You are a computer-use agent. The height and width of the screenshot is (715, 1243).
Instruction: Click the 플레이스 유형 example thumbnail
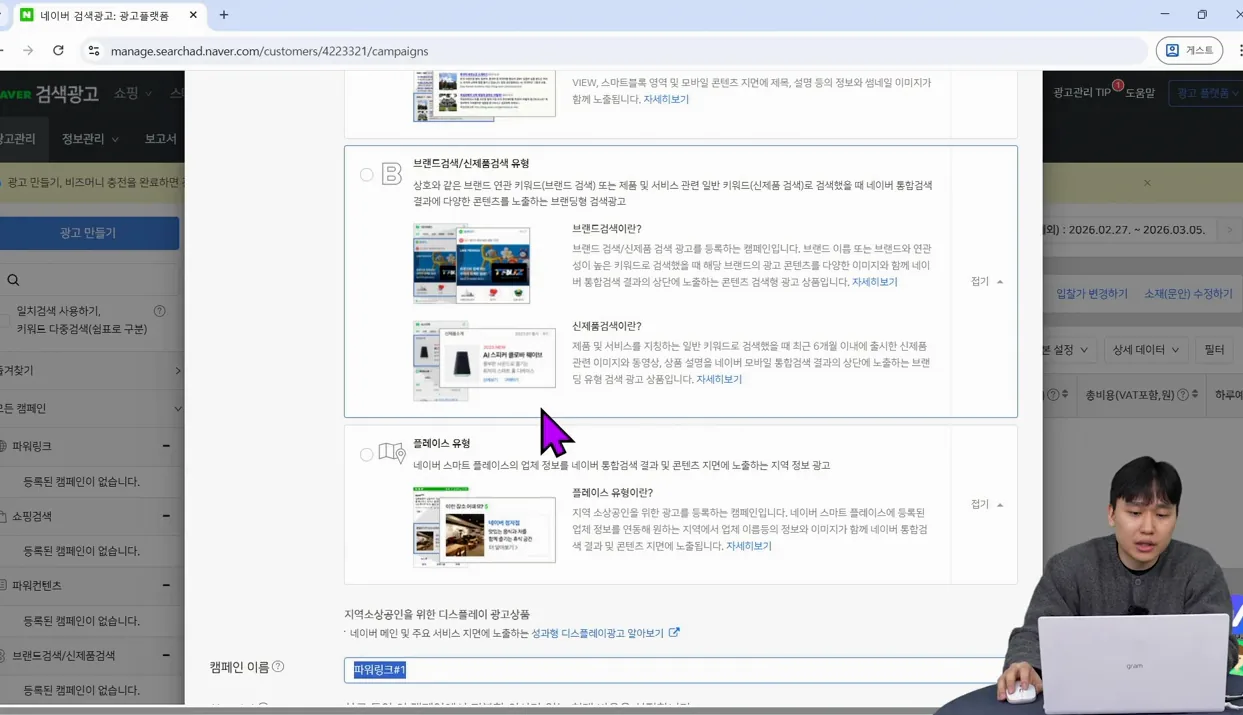[x=484, y=526]
